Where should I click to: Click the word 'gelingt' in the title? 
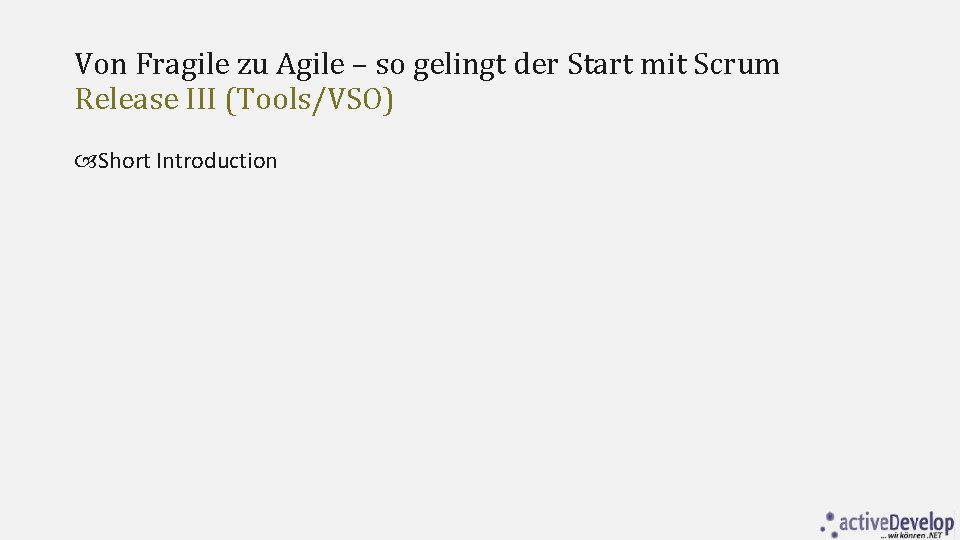point(459,66)
